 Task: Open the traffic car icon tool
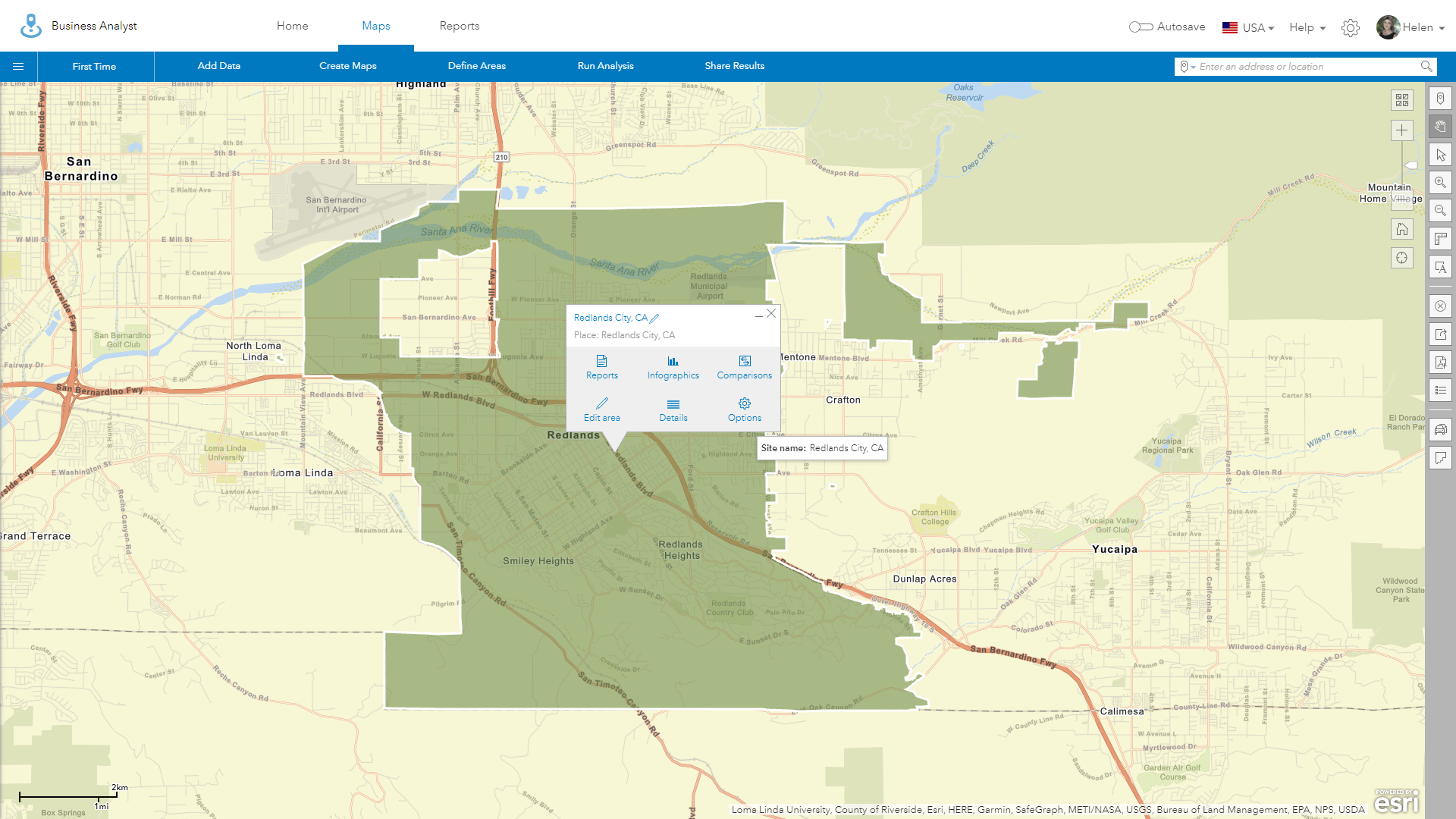(x=1440, y=430)
